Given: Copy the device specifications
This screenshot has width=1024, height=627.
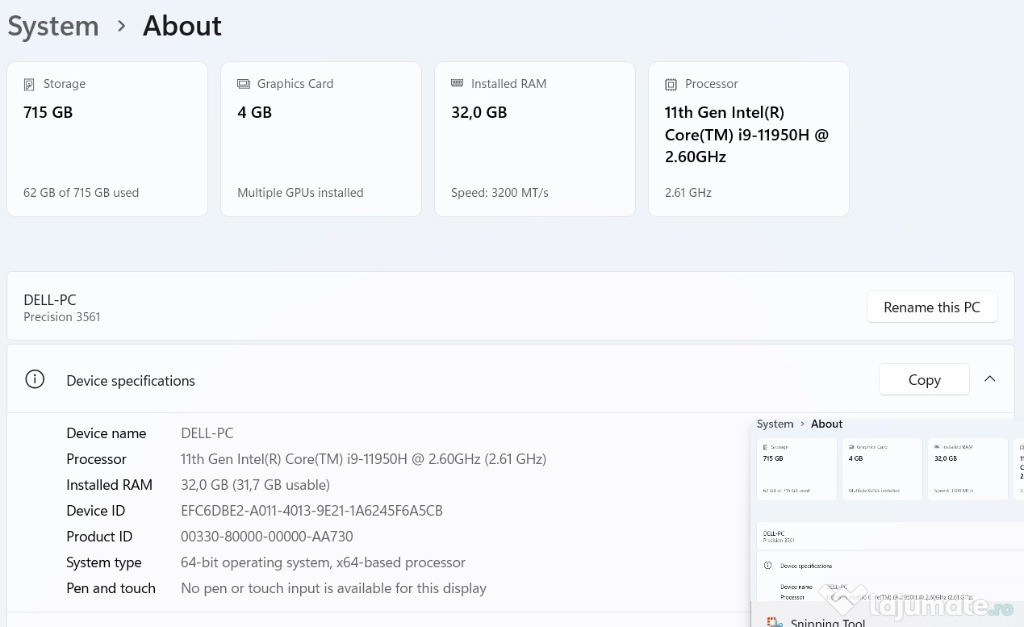Looking at the screenshot, I should click(924, 379).
